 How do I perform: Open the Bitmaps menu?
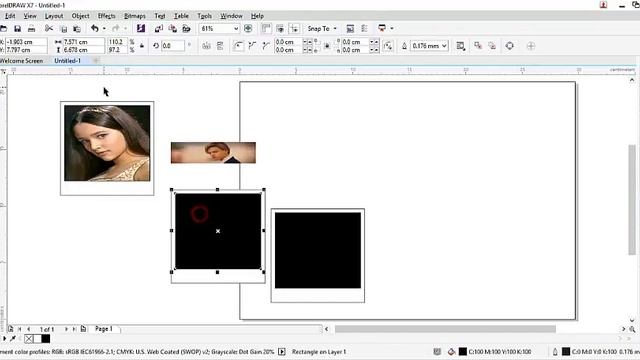click(x=135, y=16)
